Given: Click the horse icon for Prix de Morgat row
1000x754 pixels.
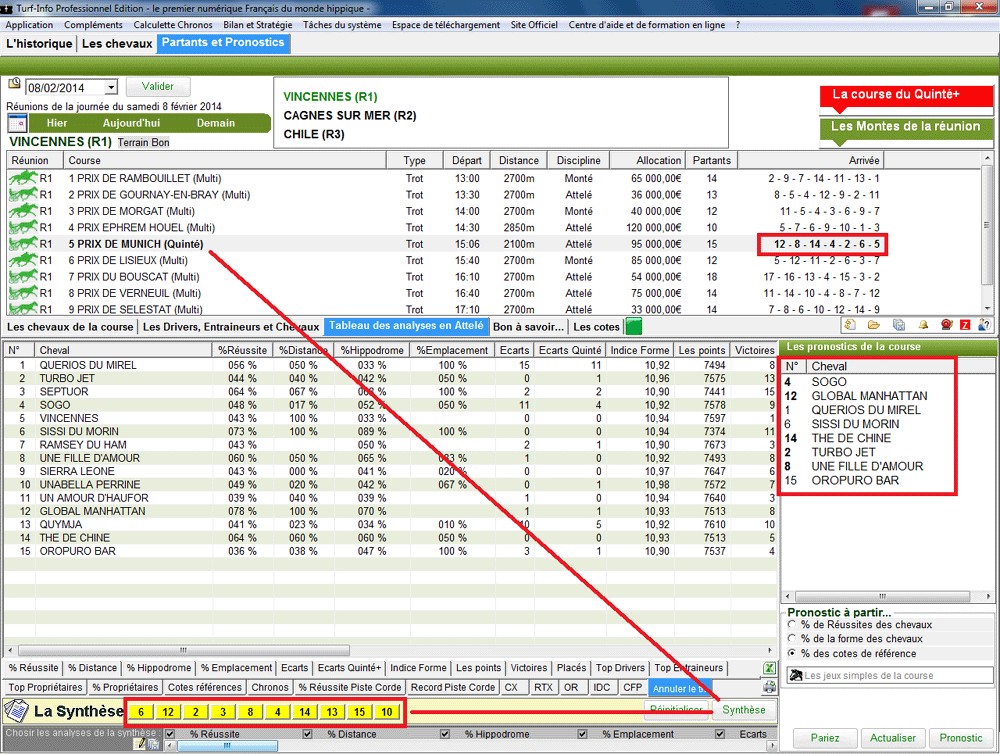Looking at the screenshot, I should pos(23,211).
